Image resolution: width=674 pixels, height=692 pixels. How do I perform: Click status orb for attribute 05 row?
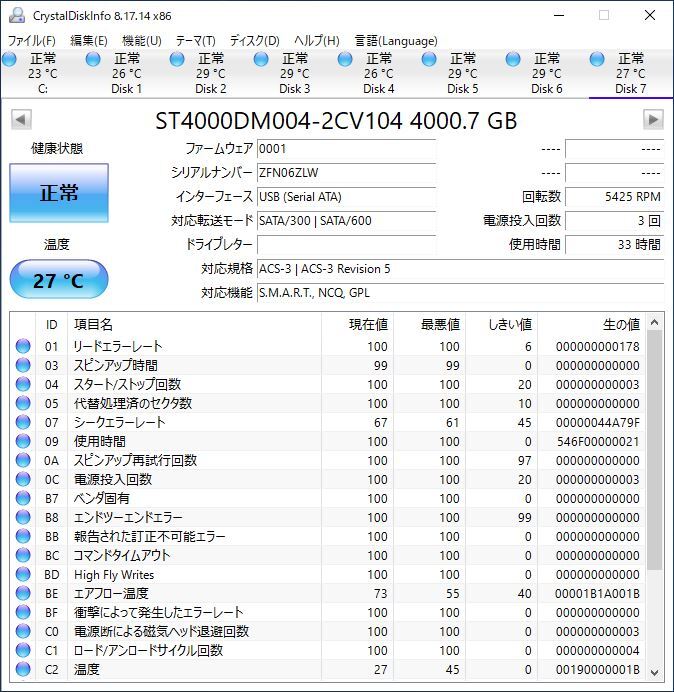[23, 403]
